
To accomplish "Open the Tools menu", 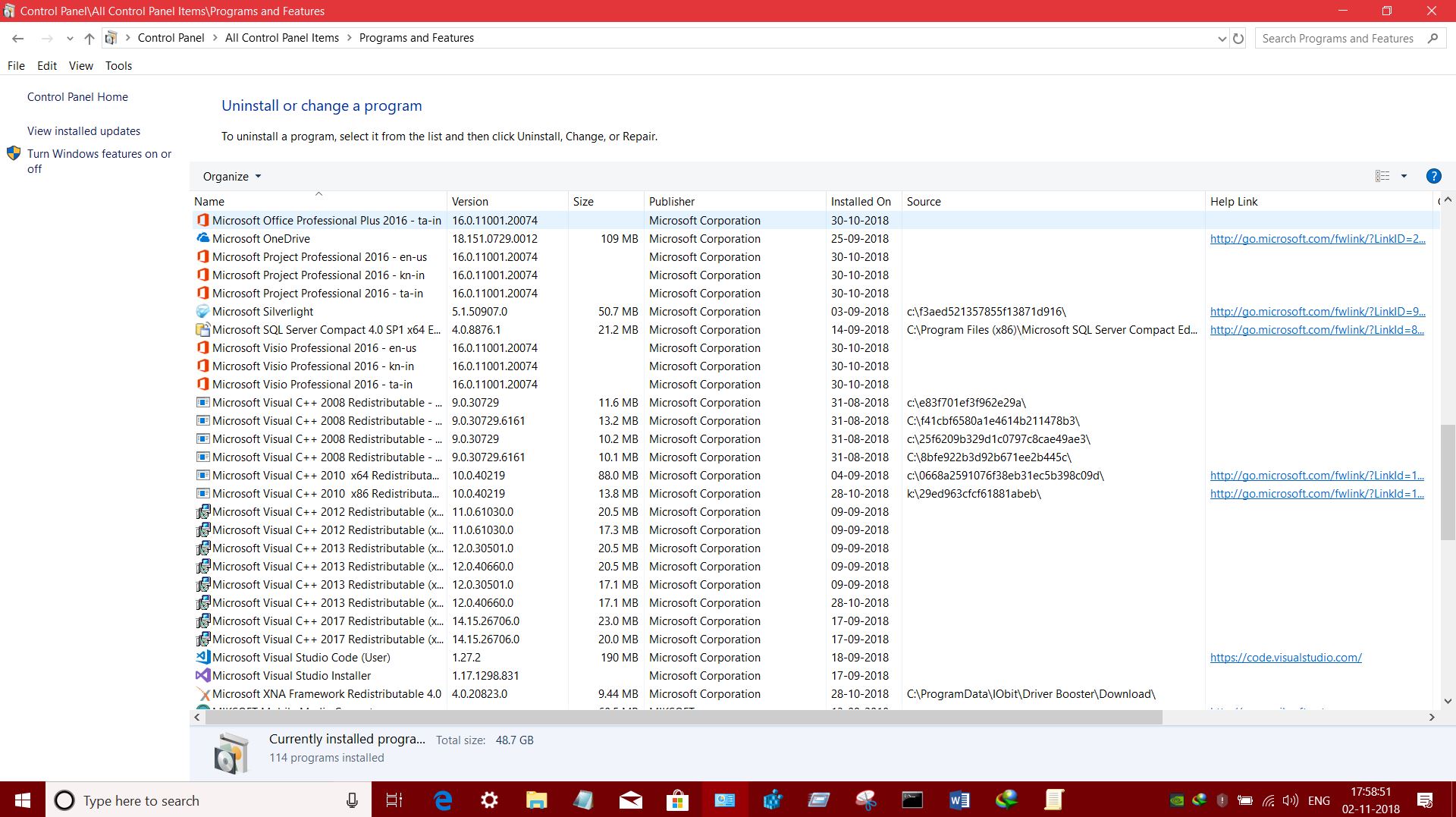I will (118, 66).
